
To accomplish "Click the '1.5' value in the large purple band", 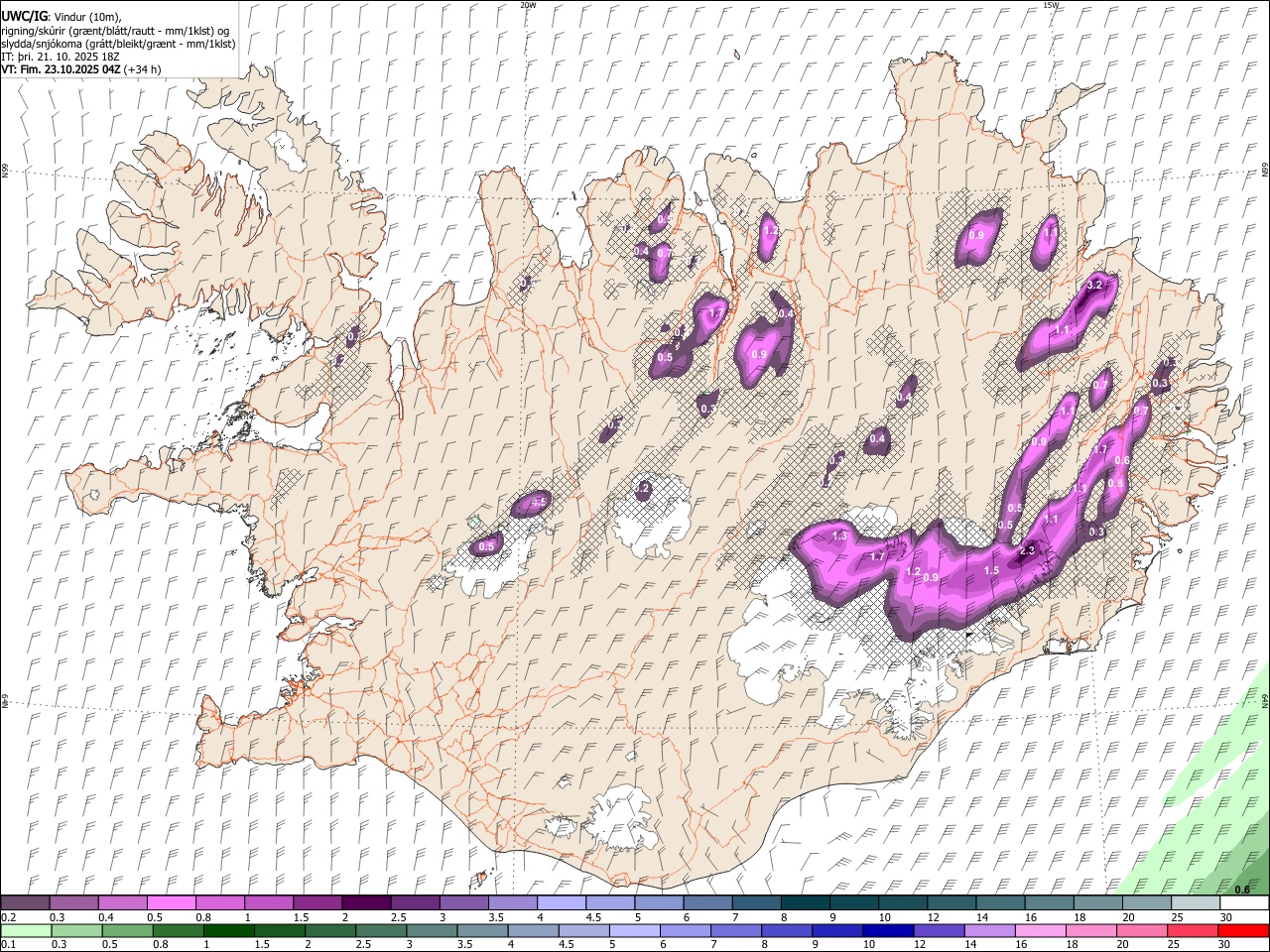I will click(x=991, y=570).
